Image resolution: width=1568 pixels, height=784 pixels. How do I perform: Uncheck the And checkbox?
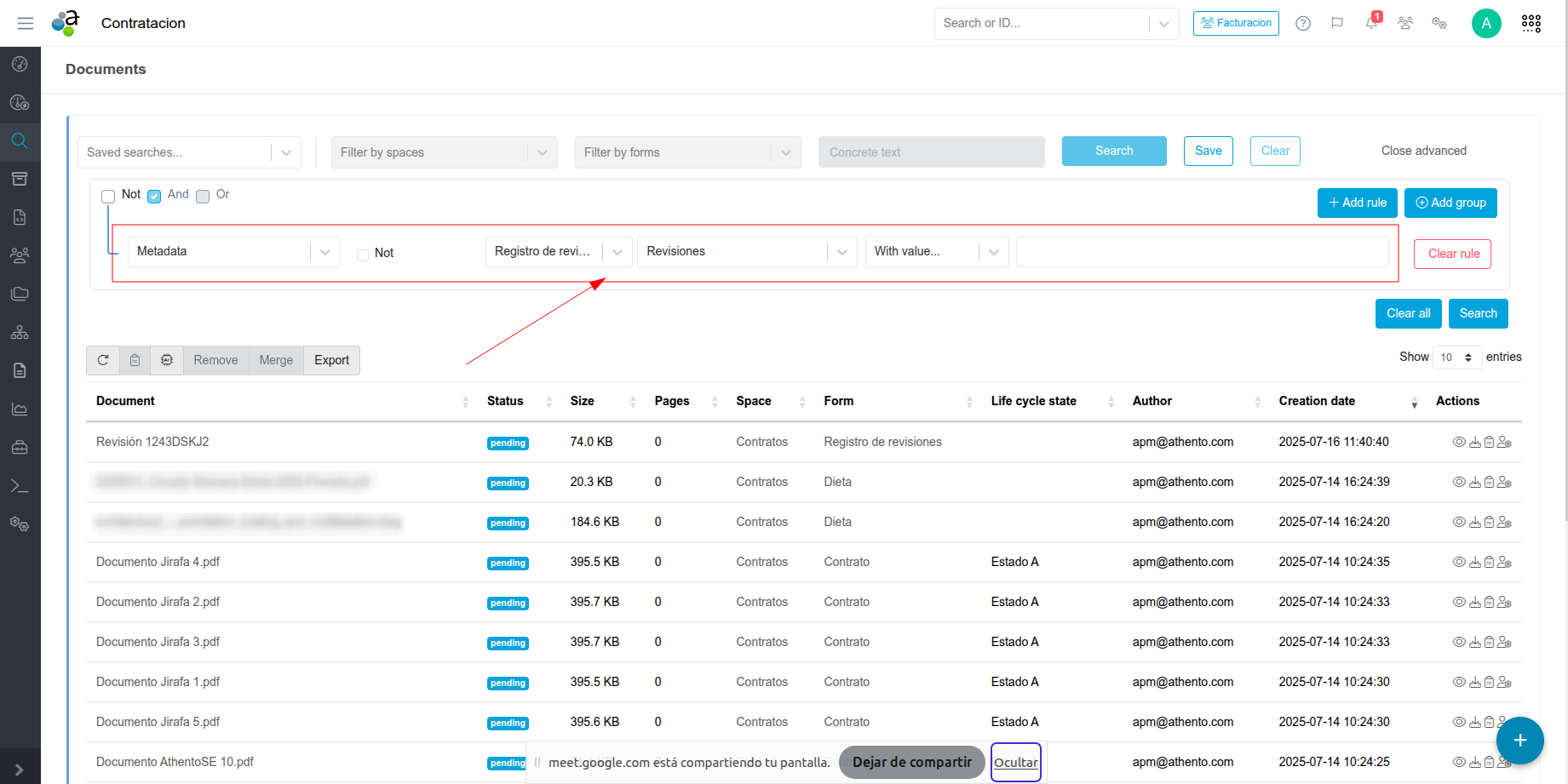tap(154, 197)
